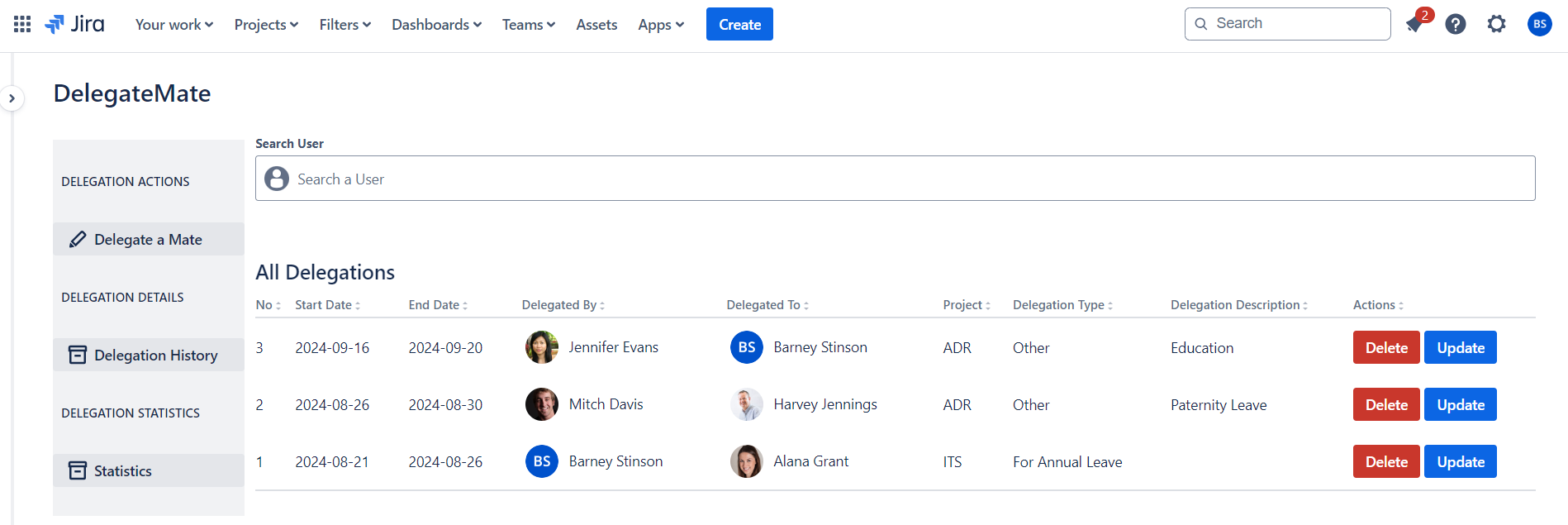Open the Apps dropdown
The width and height of the screenshot is (1568, 525).
click(x=661, y=25)
